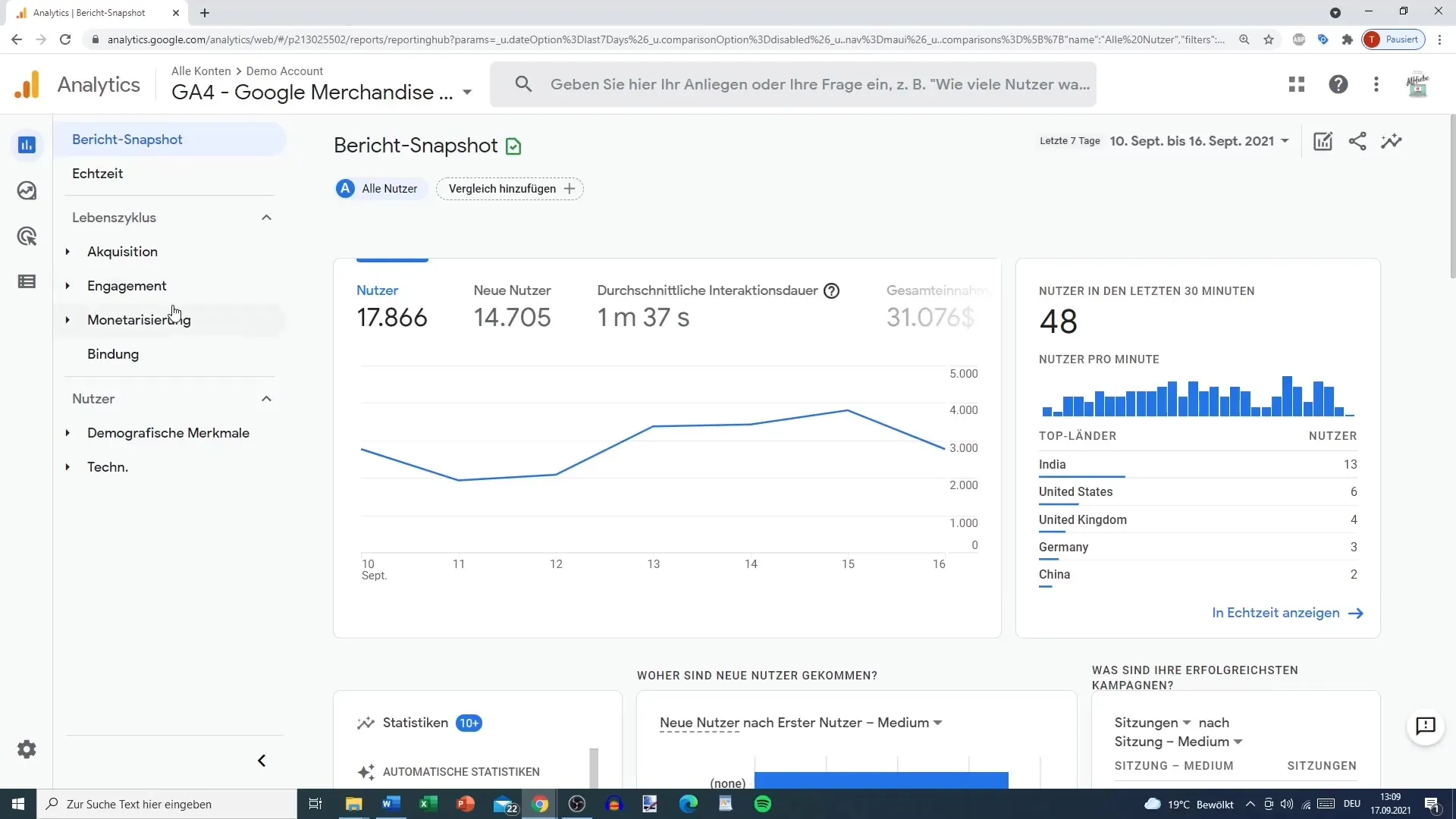Click the Windows taskbar search box
The width and height of the screenshot is (1456, 819).
click(x=167, y=804)
